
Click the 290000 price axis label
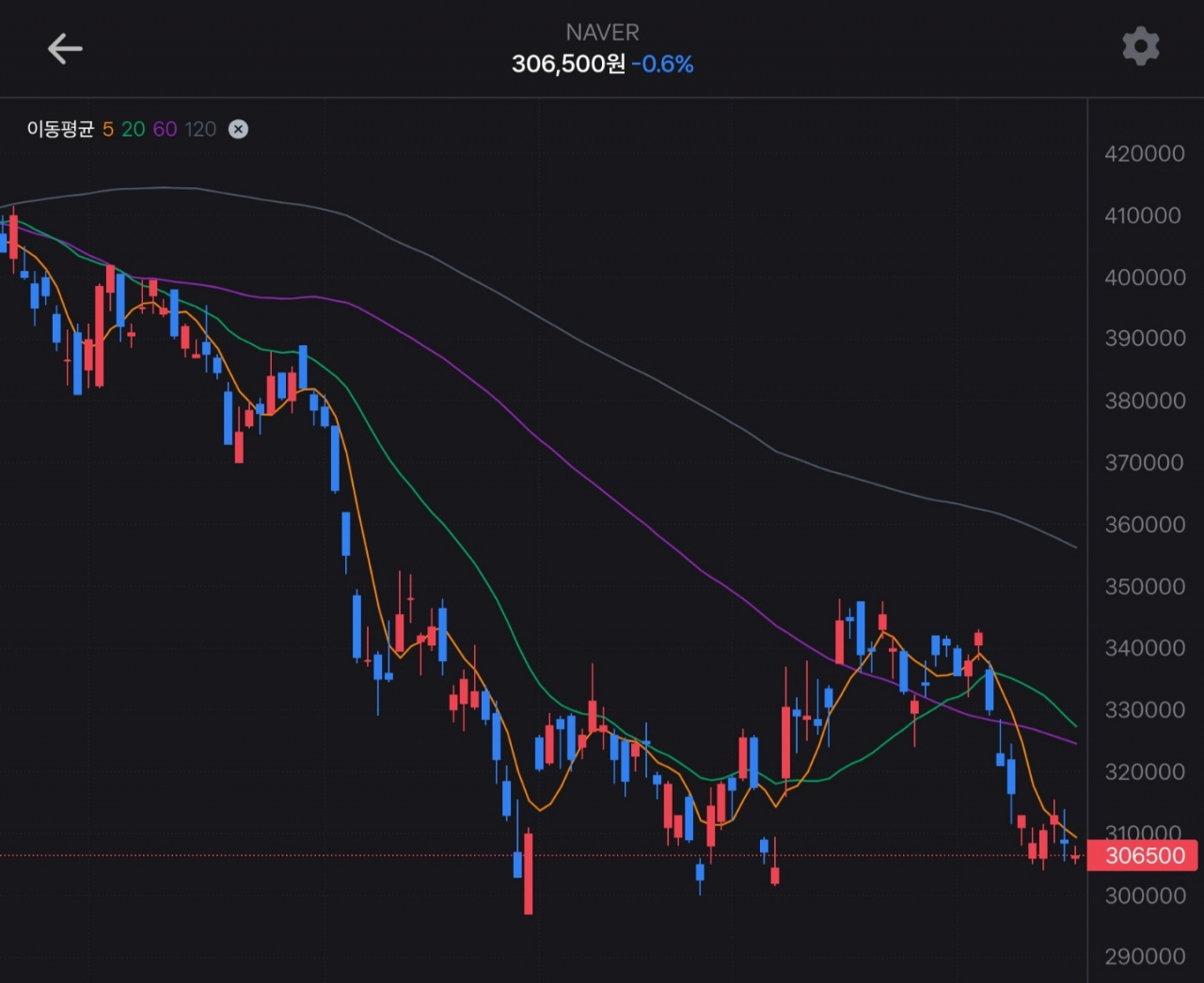(x=1145, y=957)
